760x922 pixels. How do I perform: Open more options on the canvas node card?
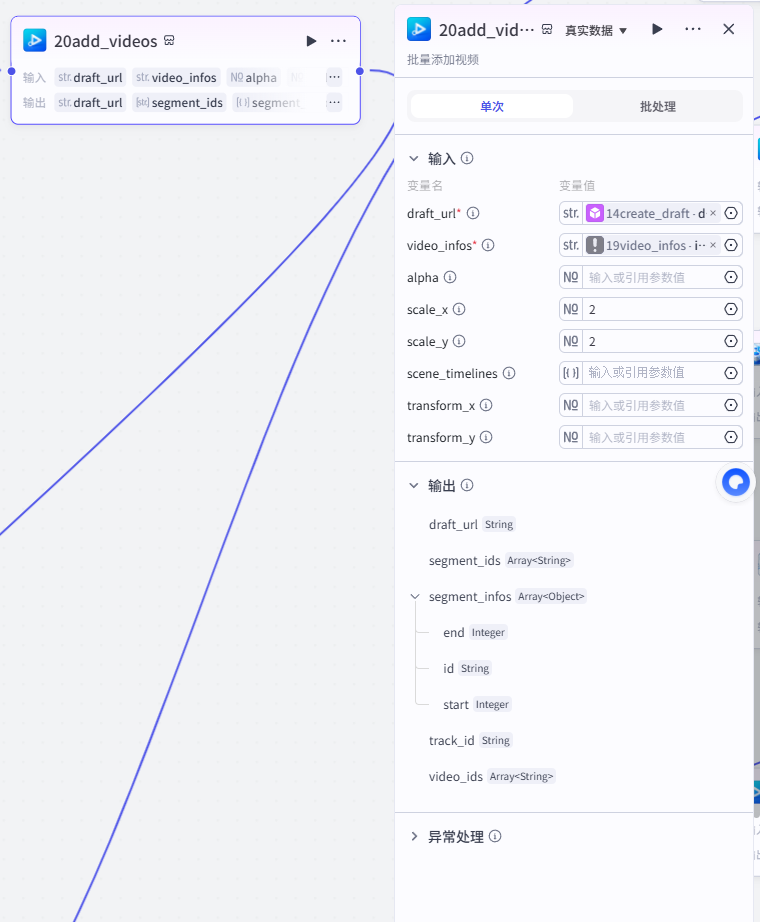[338, 41]
